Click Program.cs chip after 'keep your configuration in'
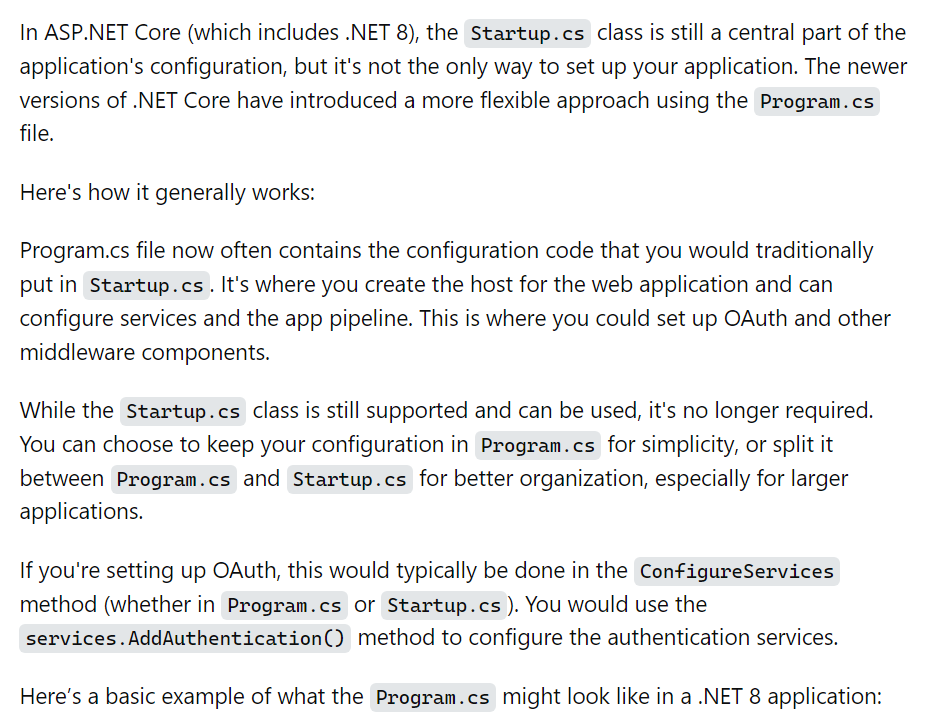 pos(538,445)
